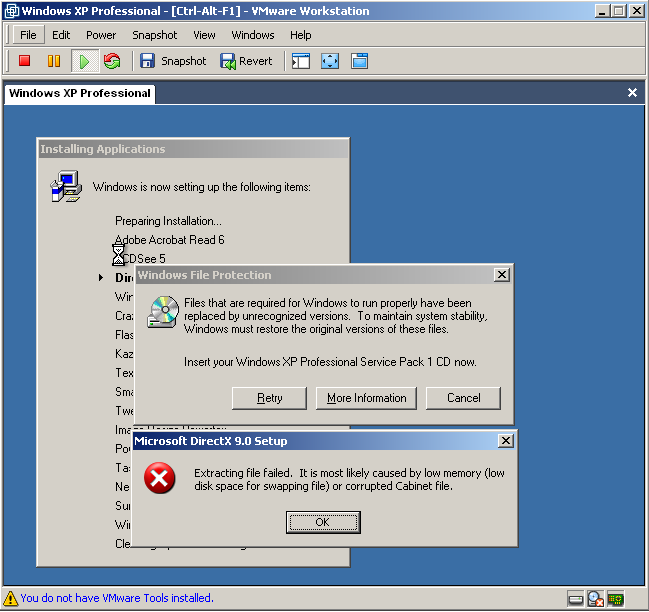Screen dimensions: 649x612
Task: Open the View menu
Action: (x=204, y=35)
